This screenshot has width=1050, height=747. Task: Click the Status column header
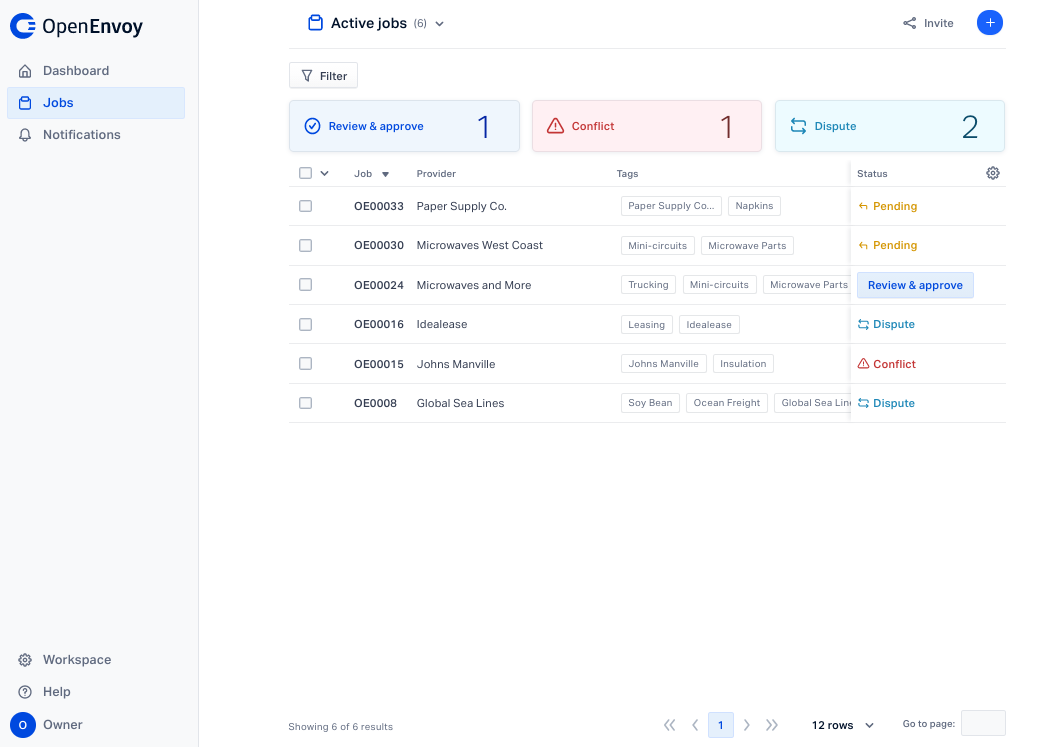(872, 173)
